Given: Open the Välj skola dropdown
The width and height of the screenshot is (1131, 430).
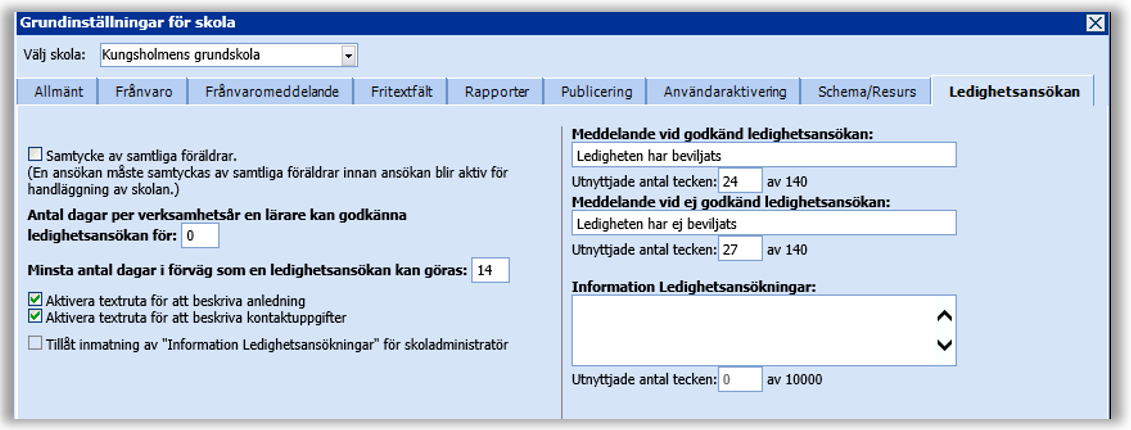Looking at the screenshot, I should click(x=348, y=55).
